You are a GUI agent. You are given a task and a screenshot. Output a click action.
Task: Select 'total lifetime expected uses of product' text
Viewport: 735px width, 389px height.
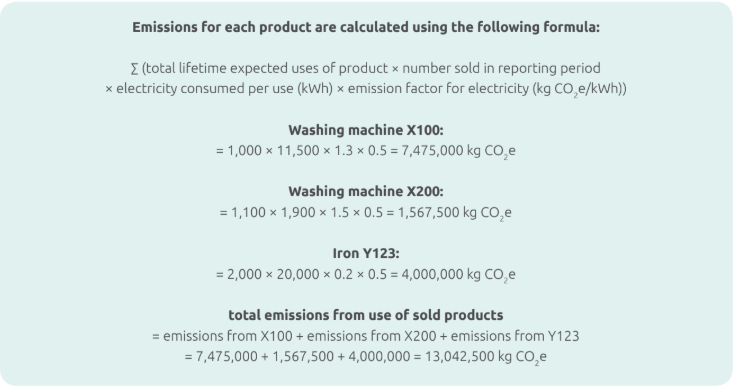point(267,68)
